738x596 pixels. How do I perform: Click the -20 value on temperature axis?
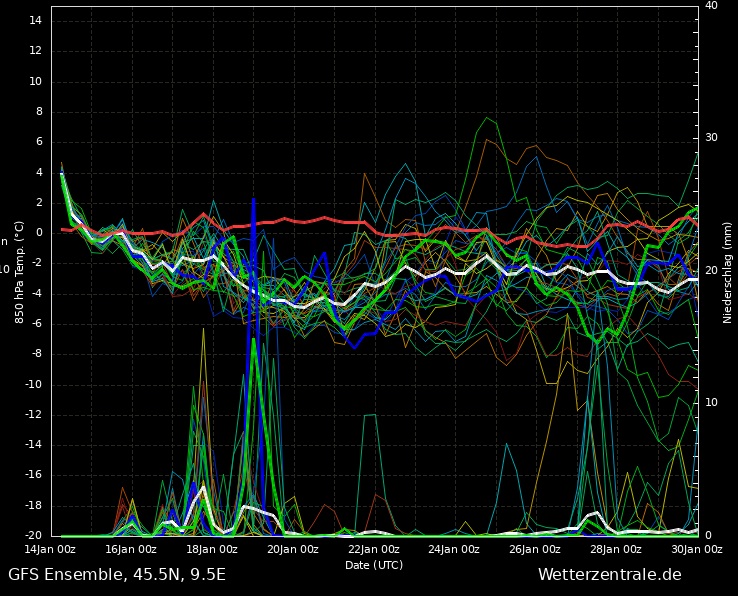[x=33, y=536]
